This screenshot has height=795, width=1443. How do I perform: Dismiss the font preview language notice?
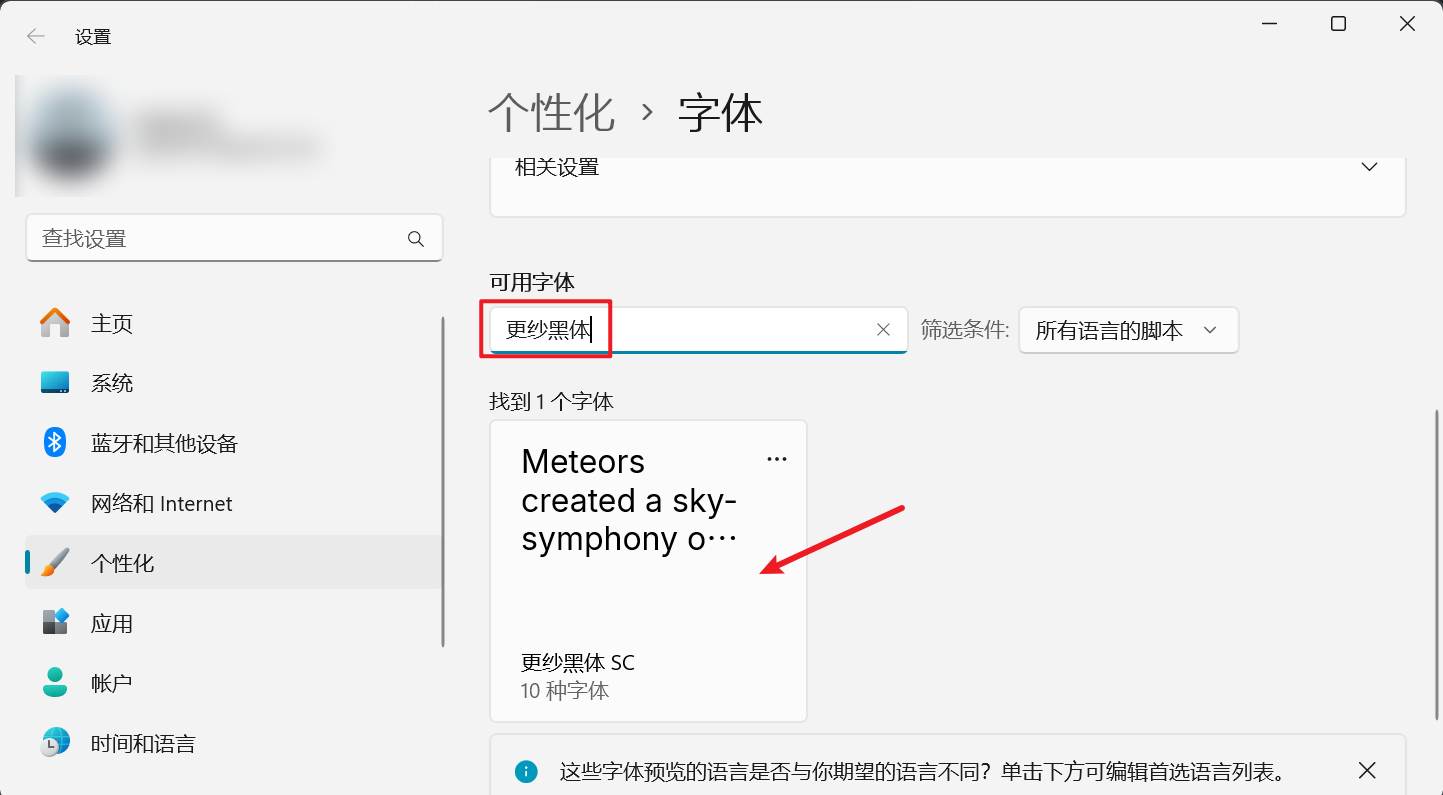1367,770
